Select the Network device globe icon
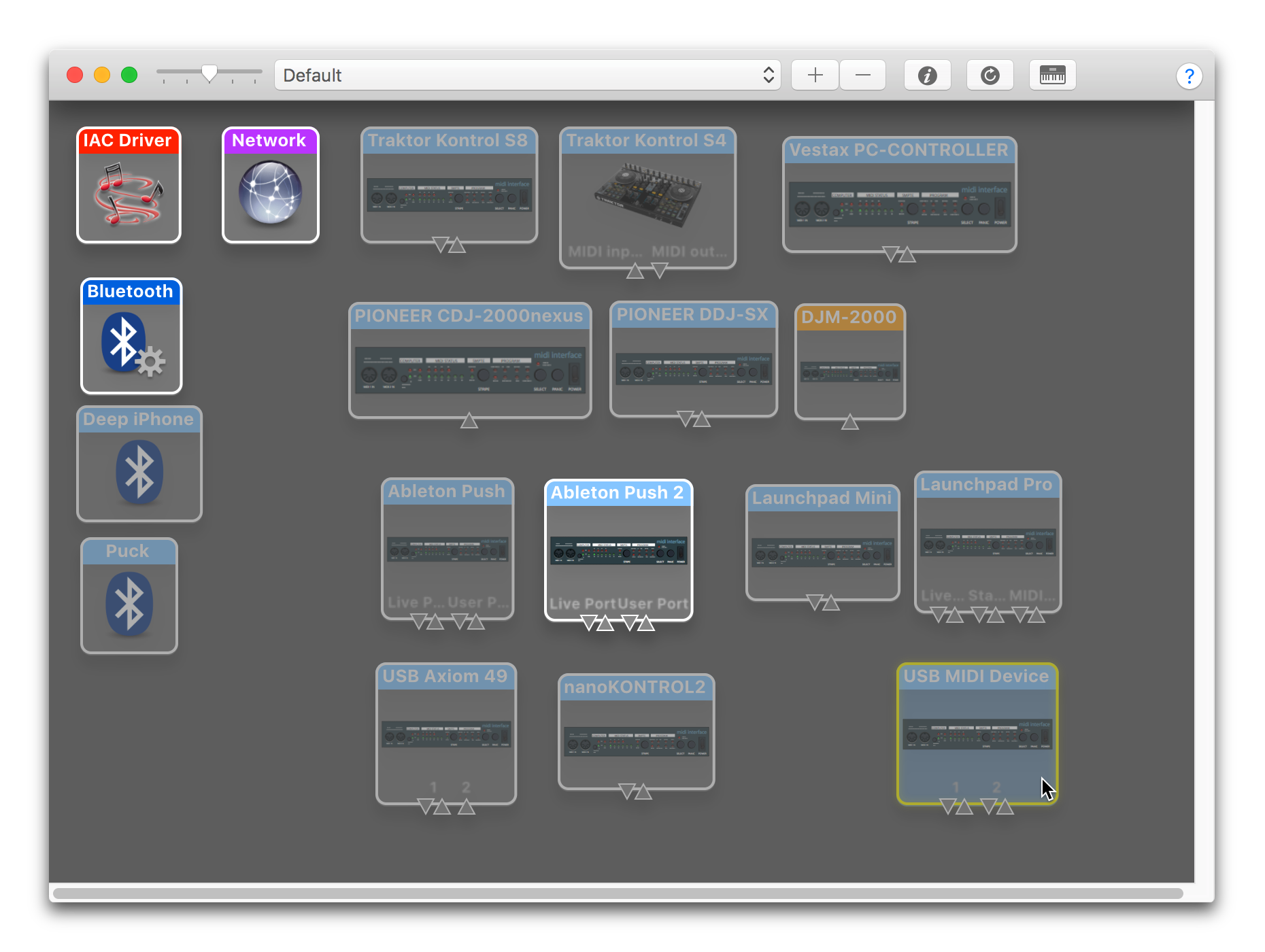The height and width of the screenshot is (952, 1265). pyautogui.click(x=271, y=185)
